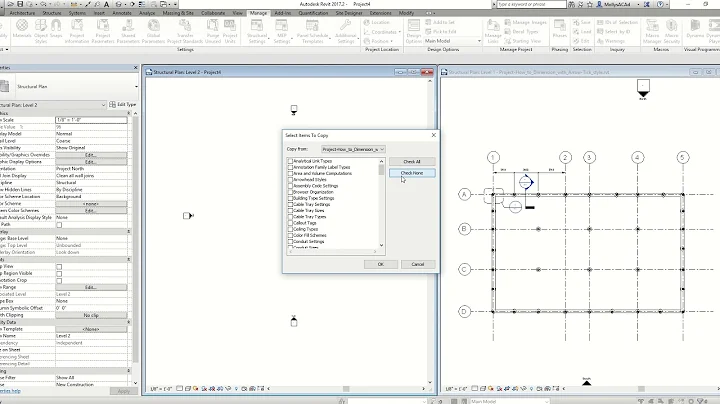Viewport: 720px width, 404px height.
Task: Open Warnings in Inquiry panel
Action: point(611,41)
